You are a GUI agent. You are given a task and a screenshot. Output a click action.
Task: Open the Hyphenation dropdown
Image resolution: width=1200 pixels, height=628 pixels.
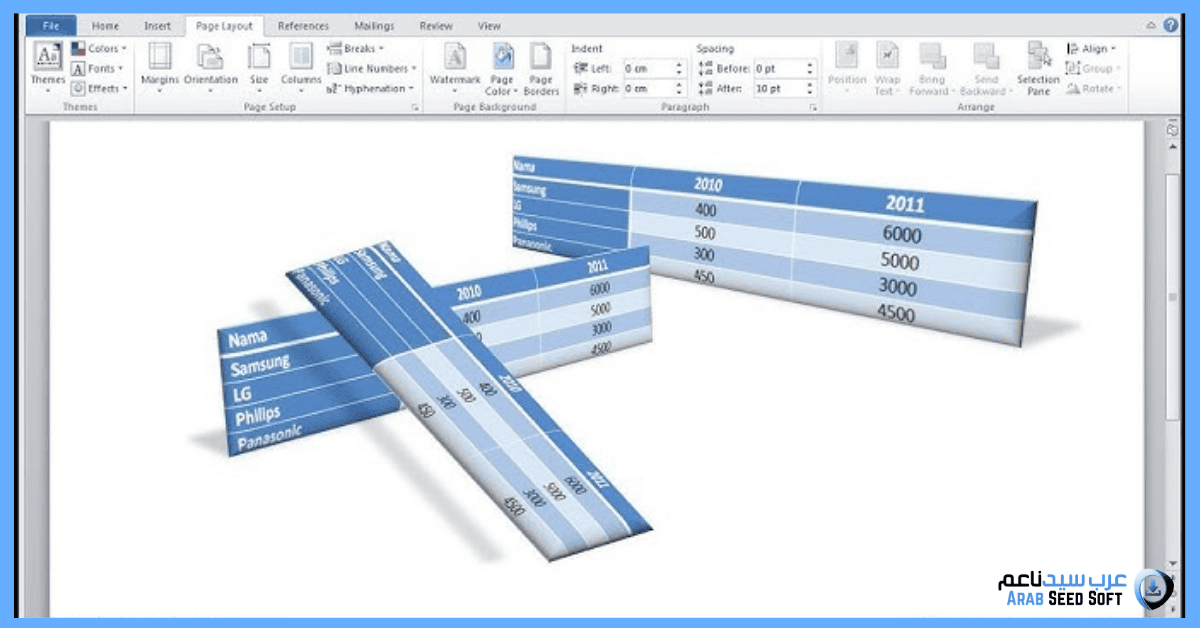[371, 88]
